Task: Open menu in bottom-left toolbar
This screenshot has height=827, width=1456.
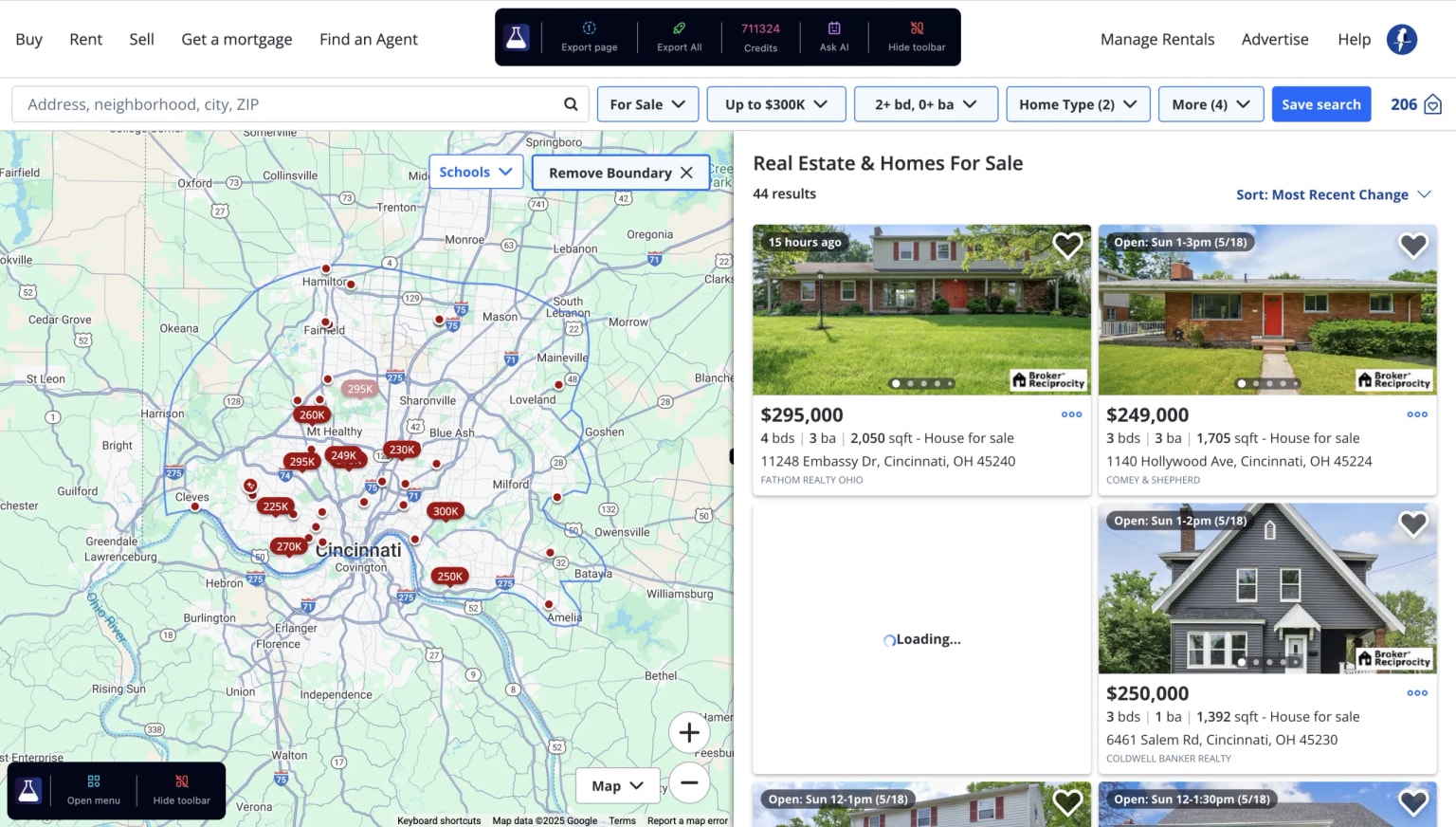Action: coord(93,790)
